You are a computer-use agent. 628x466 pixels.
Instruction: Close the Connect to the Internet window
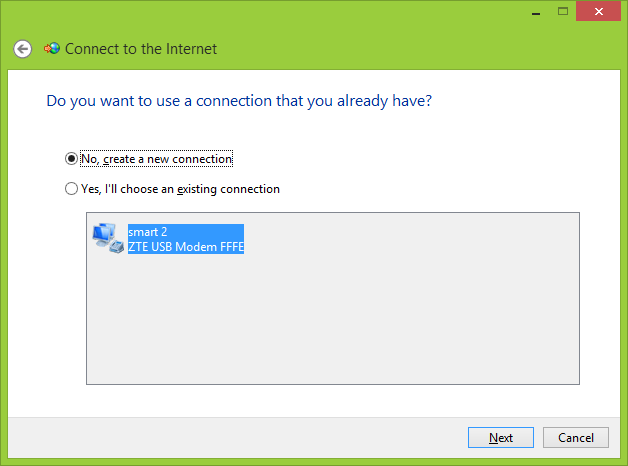(x=598, y=10)
